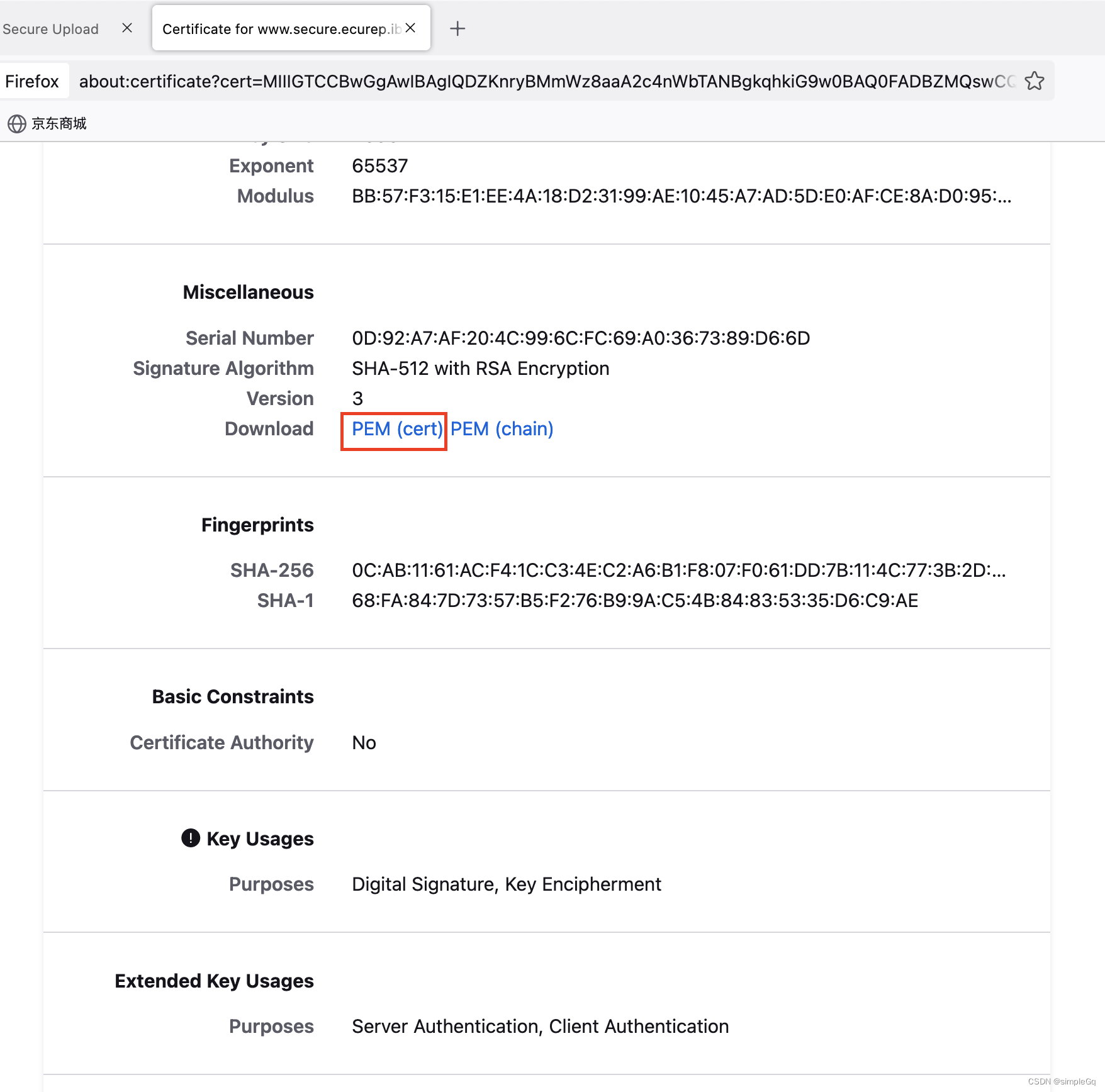Close the Secure Upload tab
Screen dimensions: 1105x1092
click(127, 28)
